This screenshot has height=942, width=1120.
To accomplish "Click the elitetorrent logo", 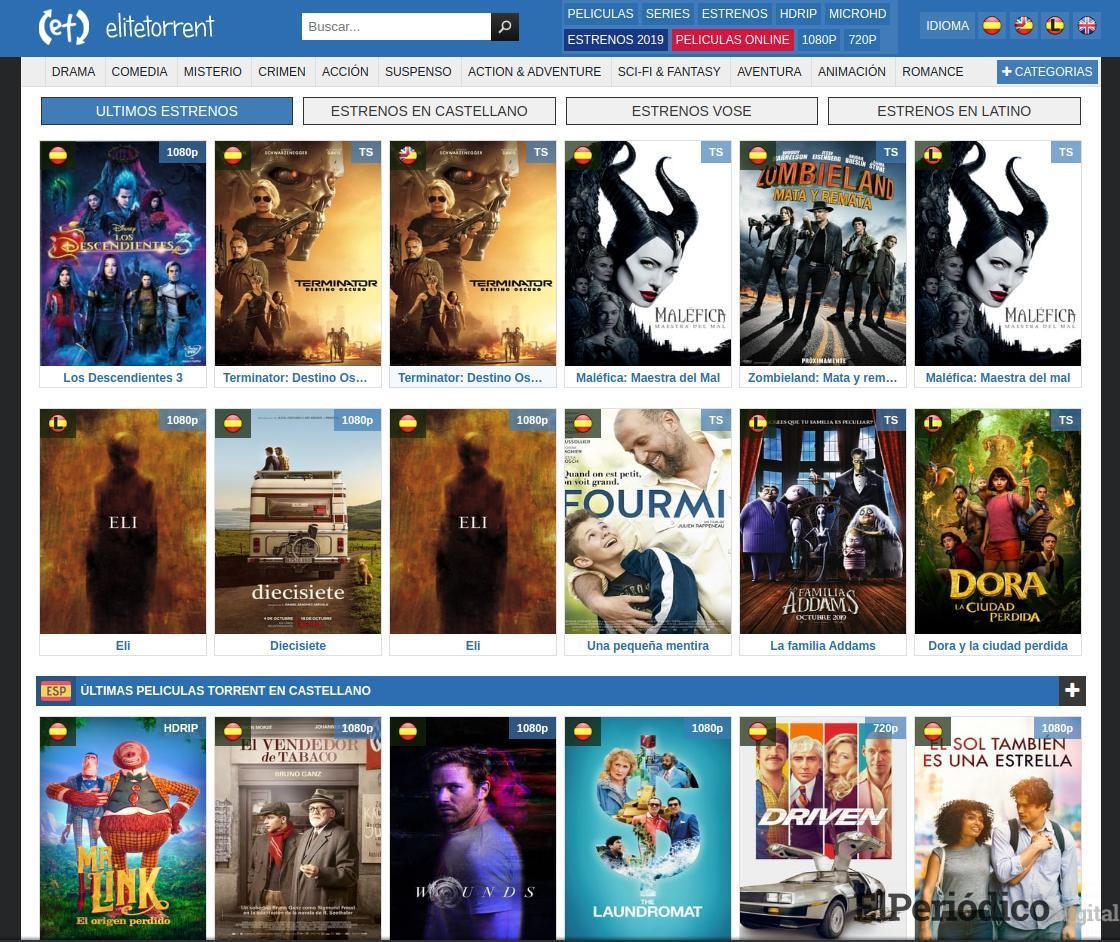I will [x=126, y=27].
